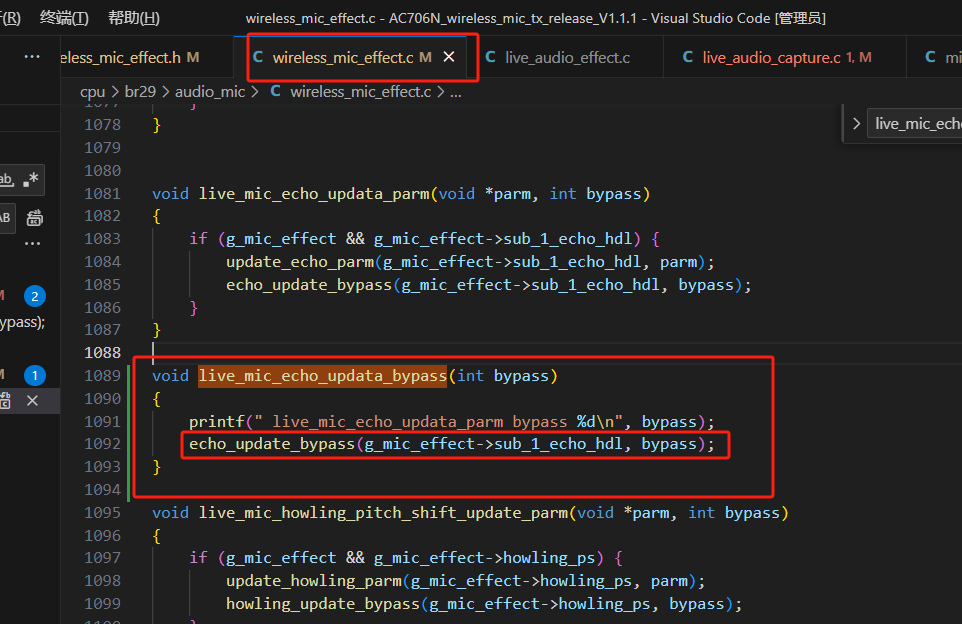
Task: Click live_mic_howling_pitch_shift_update_parm function name
Action: pyautogui.click(x=383, y=513)
